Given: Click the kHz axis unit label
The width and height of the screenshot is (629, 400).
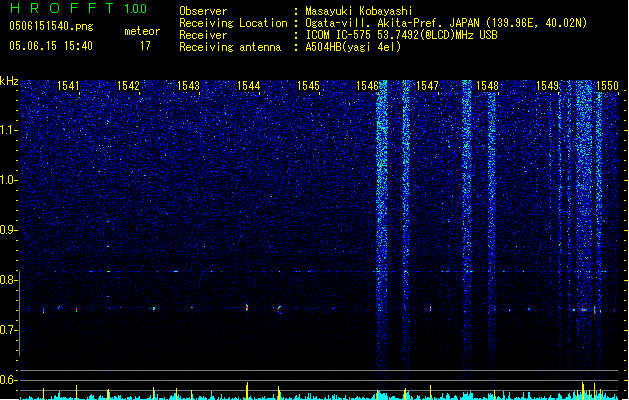Looking at the screenshot, I should tap(9, 81).
